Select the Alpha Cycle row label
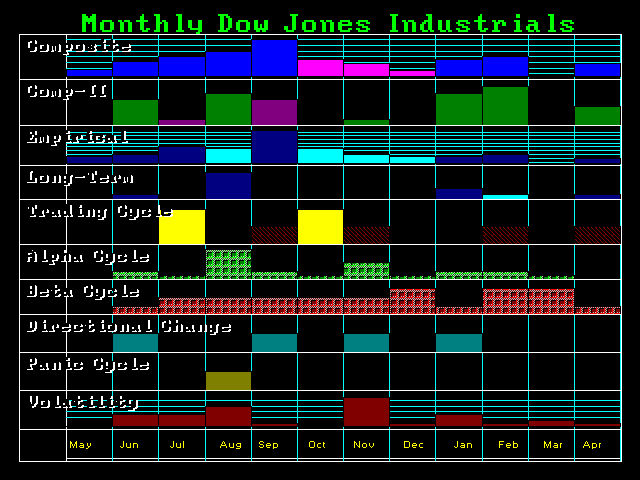 tap(88, 257)
